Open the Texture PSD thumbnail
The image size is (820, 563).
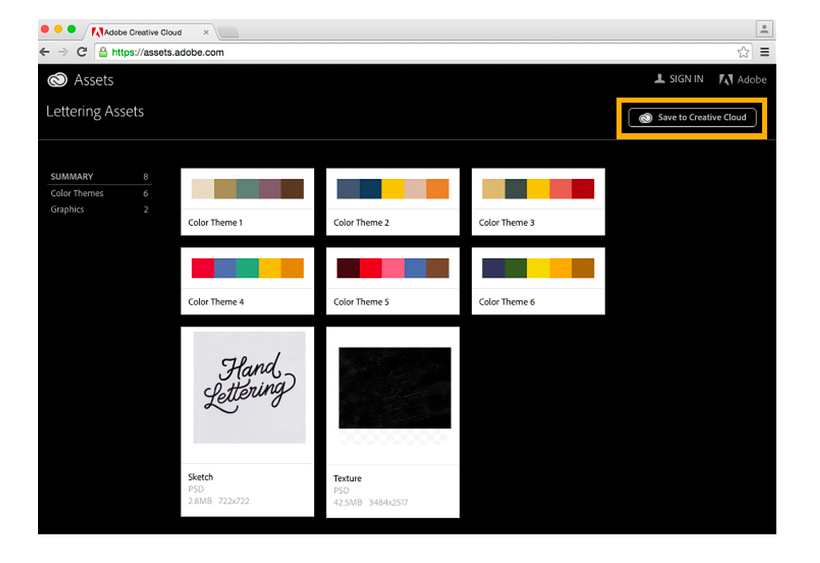[x=394, y=388]
